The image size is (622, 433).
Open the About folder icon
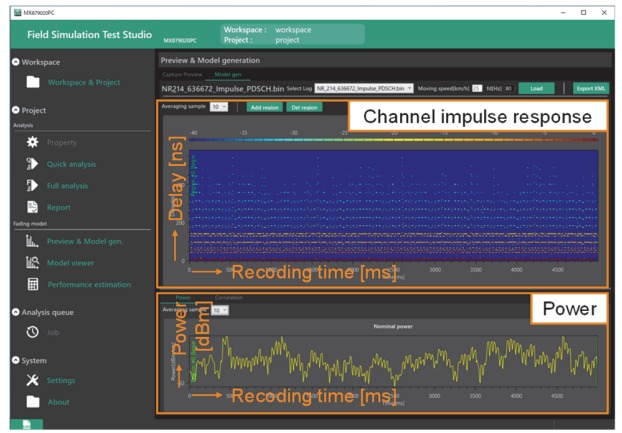click(x=33, y=402)
